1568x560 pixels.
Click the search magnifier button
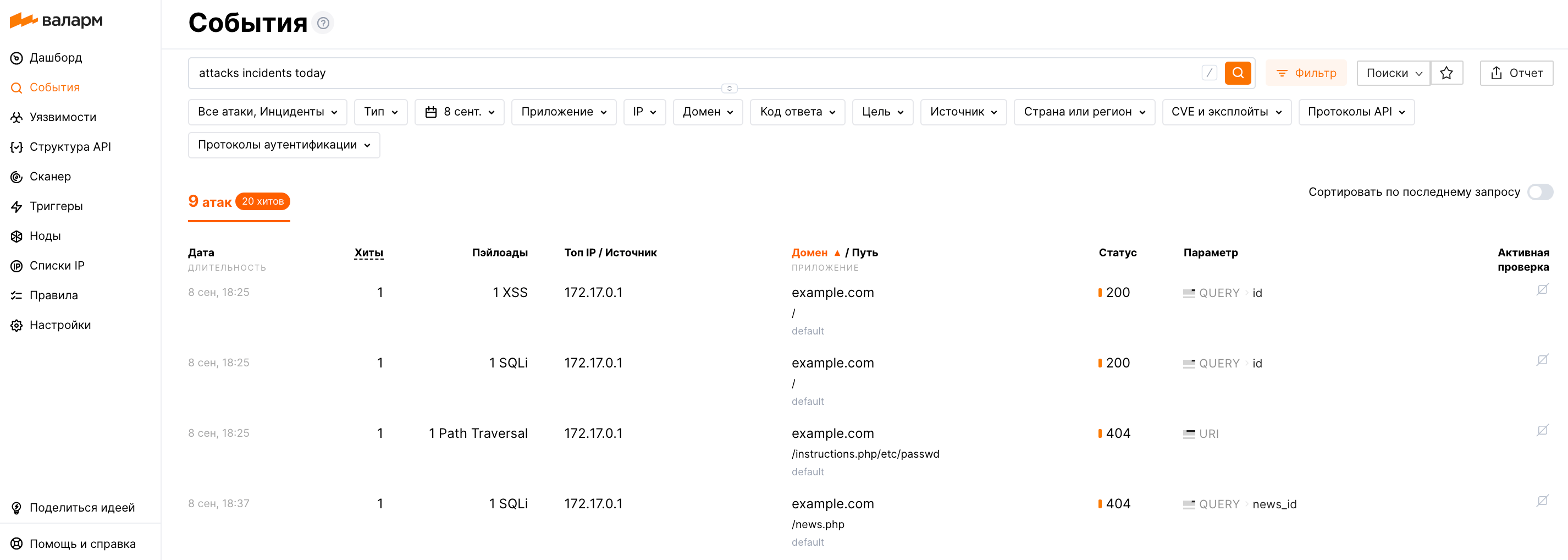click(1238, 73)
